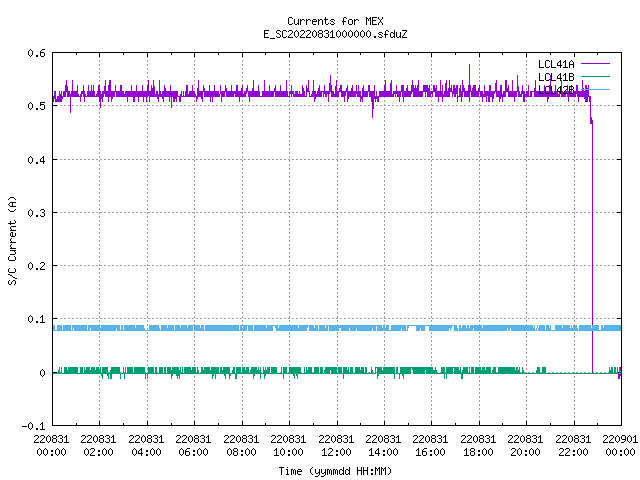Click the 220831 12:00 time tick label

336,446
